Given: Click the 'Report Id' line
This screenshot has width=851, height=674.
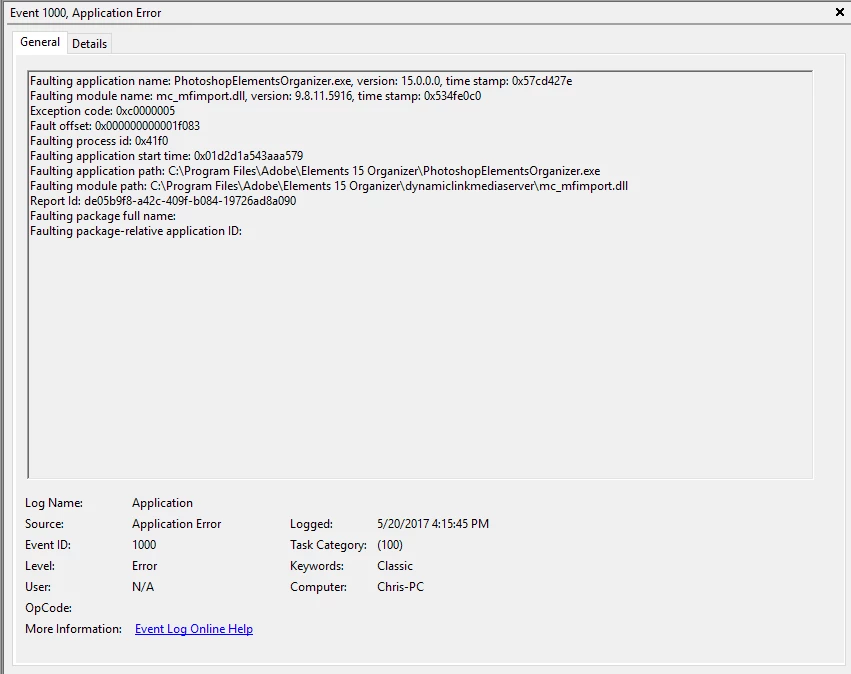Looking at the screenshot, I should [x=163, y=201].
